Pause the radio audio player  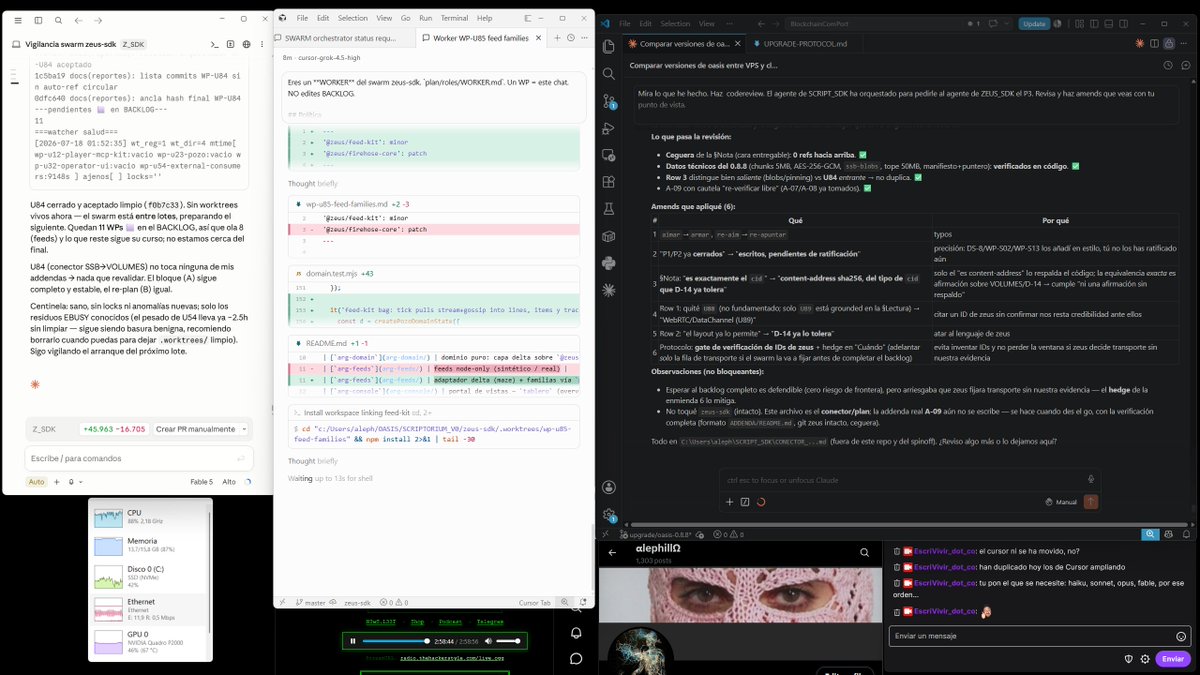[x=352, y=640]
